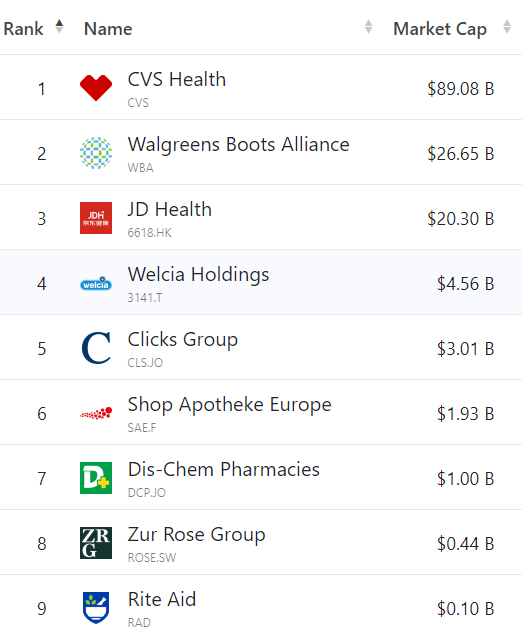
Task: Click the Market Cap header text
Action: pyautogui.click(x=440, y=29)
